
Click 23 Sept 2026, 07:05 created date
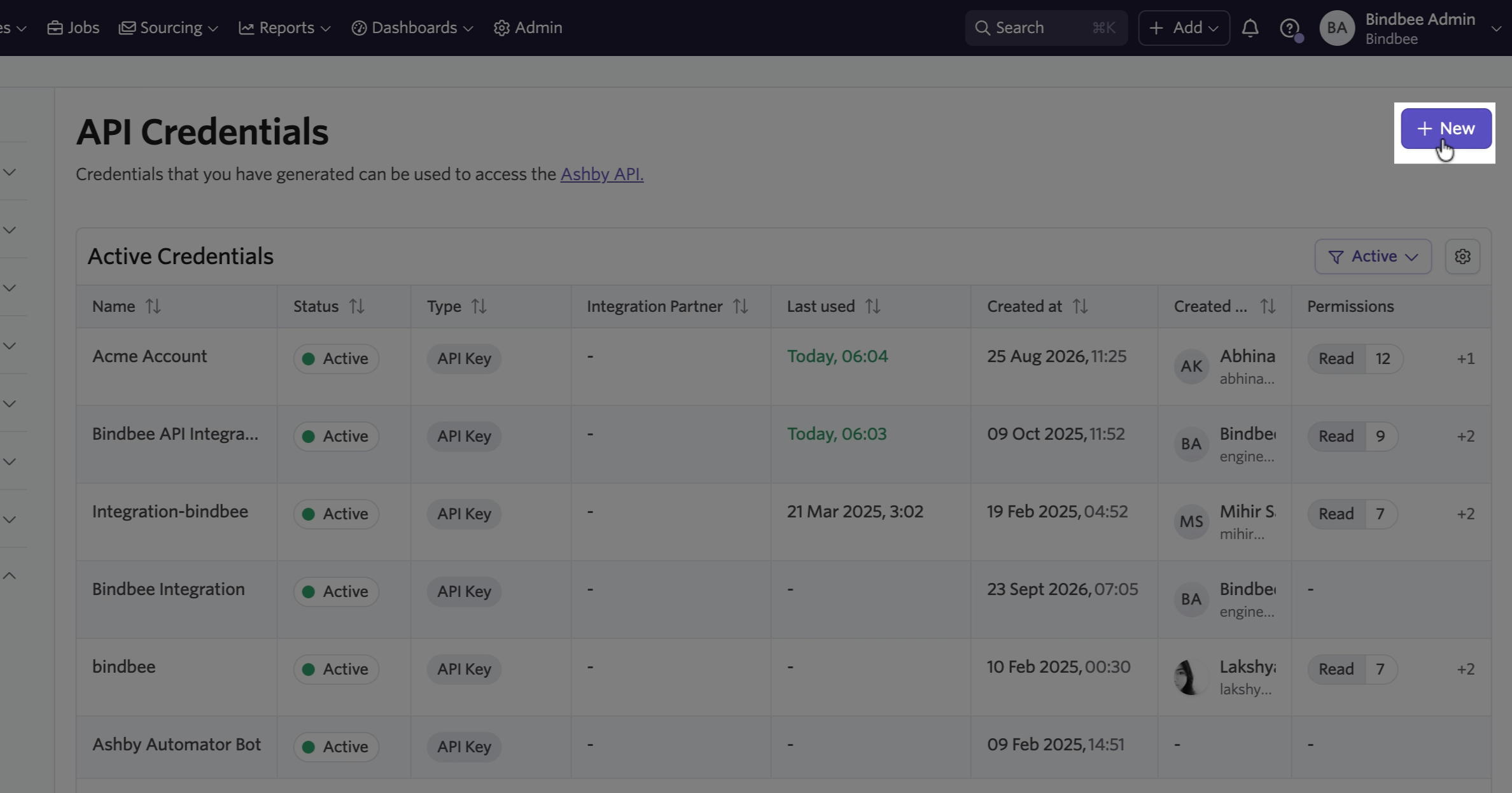point(1062,589)
